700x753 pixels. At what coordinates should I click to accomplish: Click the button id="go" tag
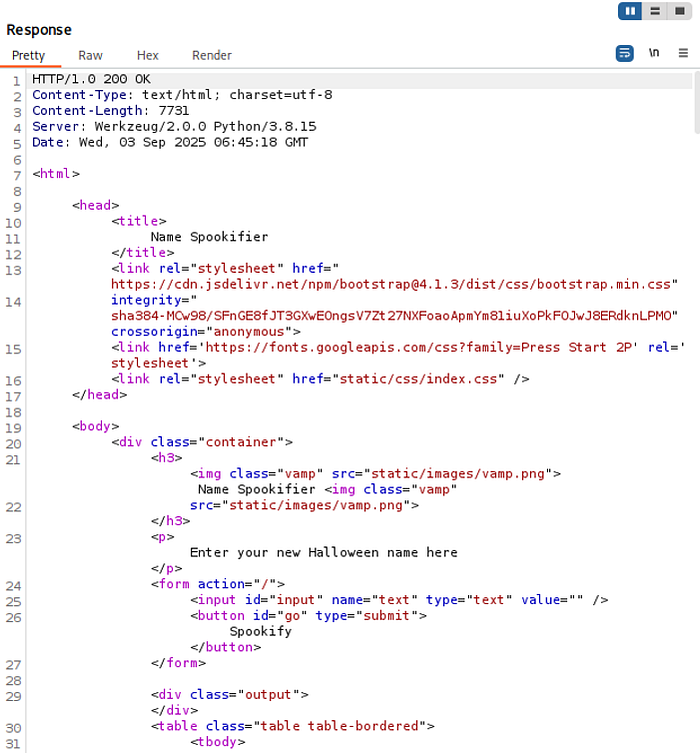(308, 616)
